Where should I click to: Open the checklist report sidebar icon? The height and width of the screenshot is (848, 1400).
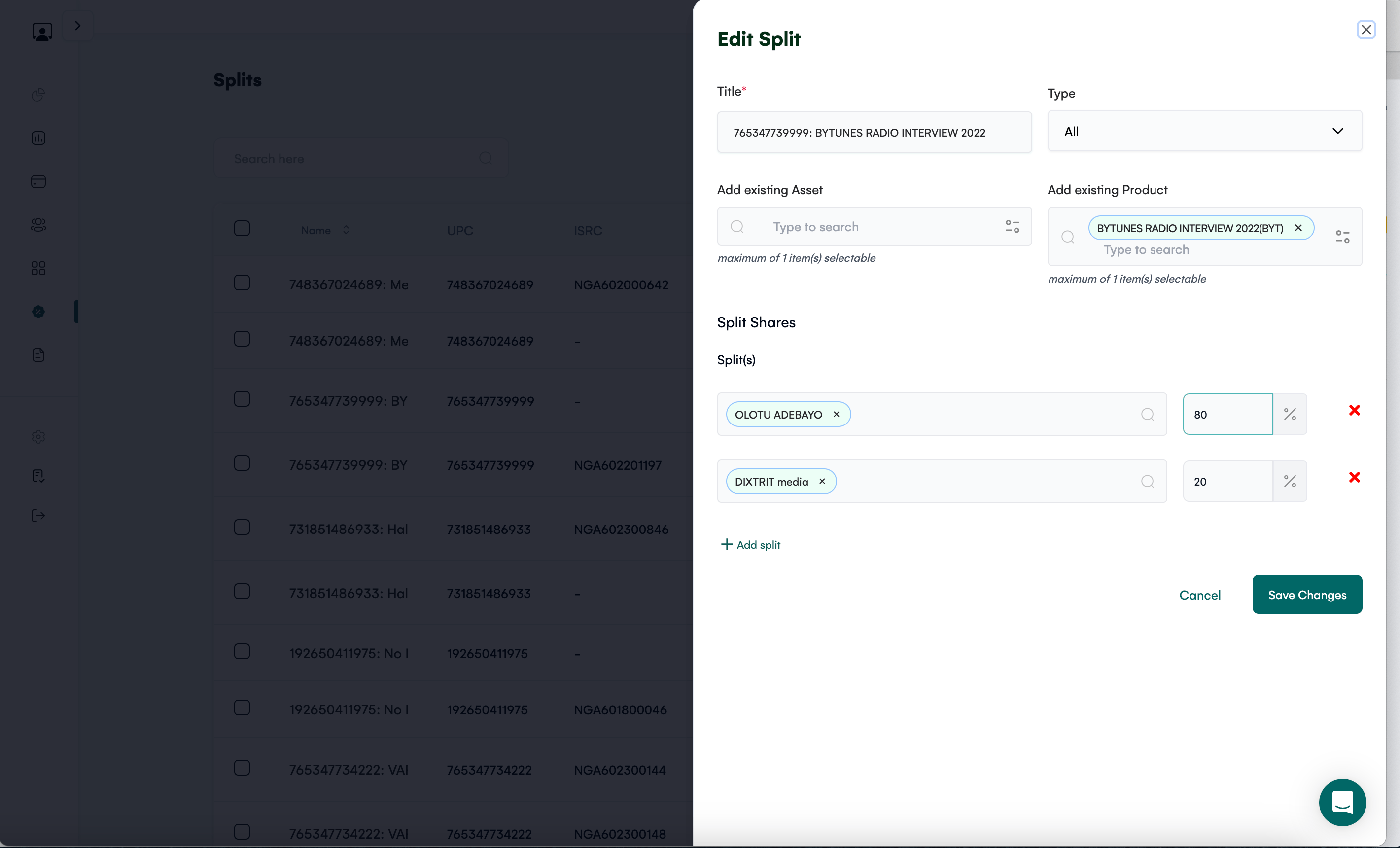coord(38,476)
